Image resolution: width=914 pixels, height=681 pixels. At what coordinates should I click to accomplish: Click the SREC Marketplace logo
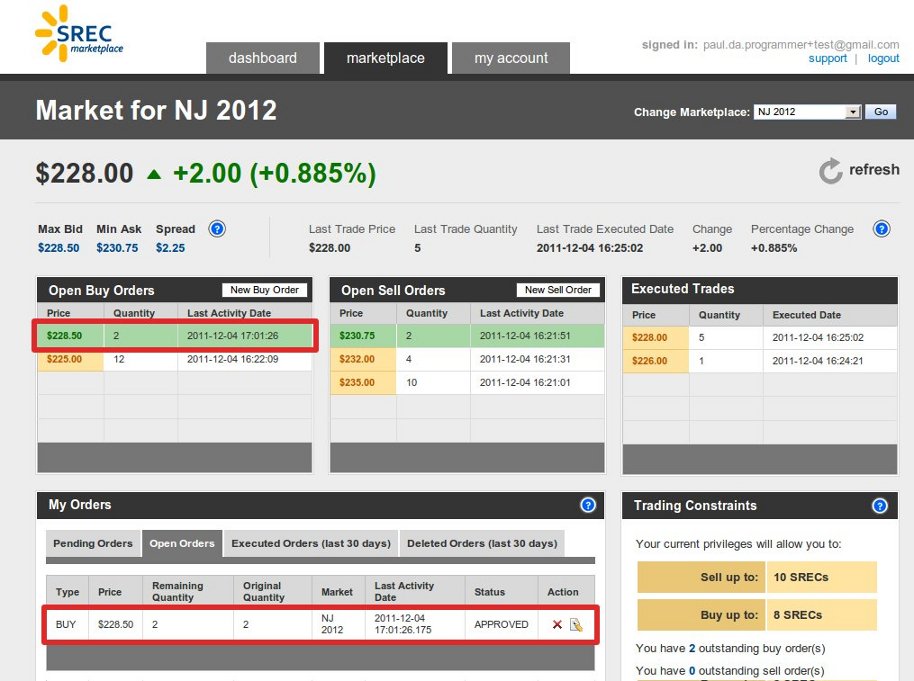click(x=78, y=33)
